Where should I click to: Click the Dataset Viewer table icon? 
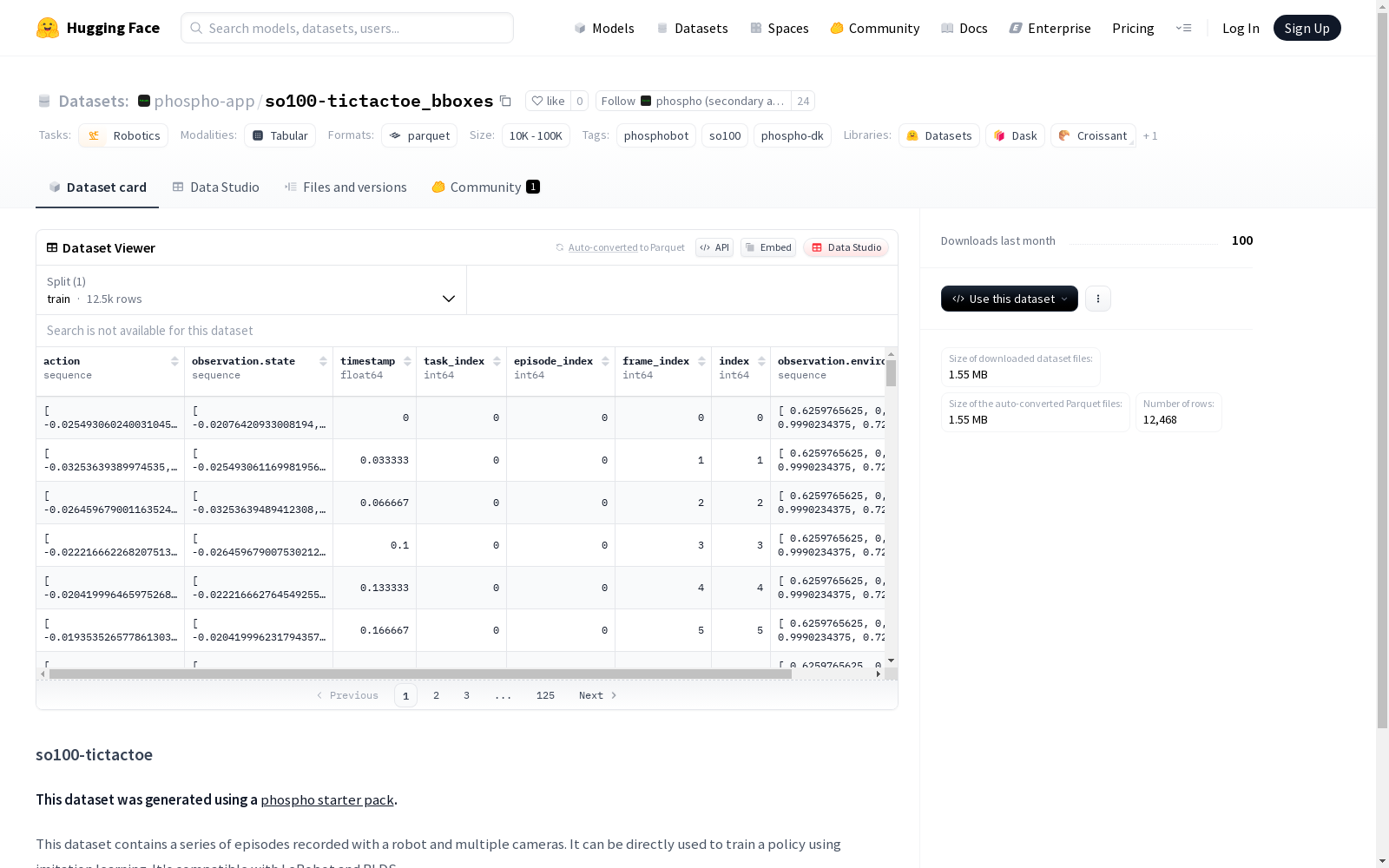click(52, 247)
